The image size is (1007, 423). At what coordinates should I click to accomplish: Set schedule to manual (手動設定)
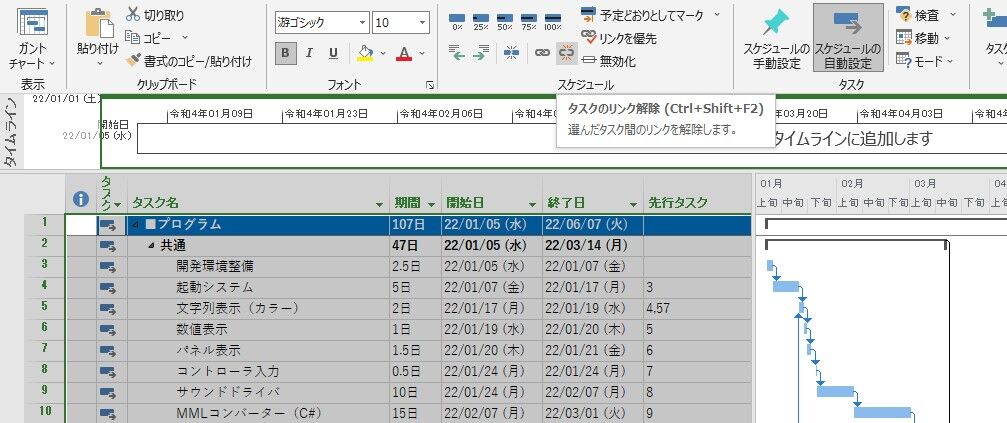click(x=776, y=38)
